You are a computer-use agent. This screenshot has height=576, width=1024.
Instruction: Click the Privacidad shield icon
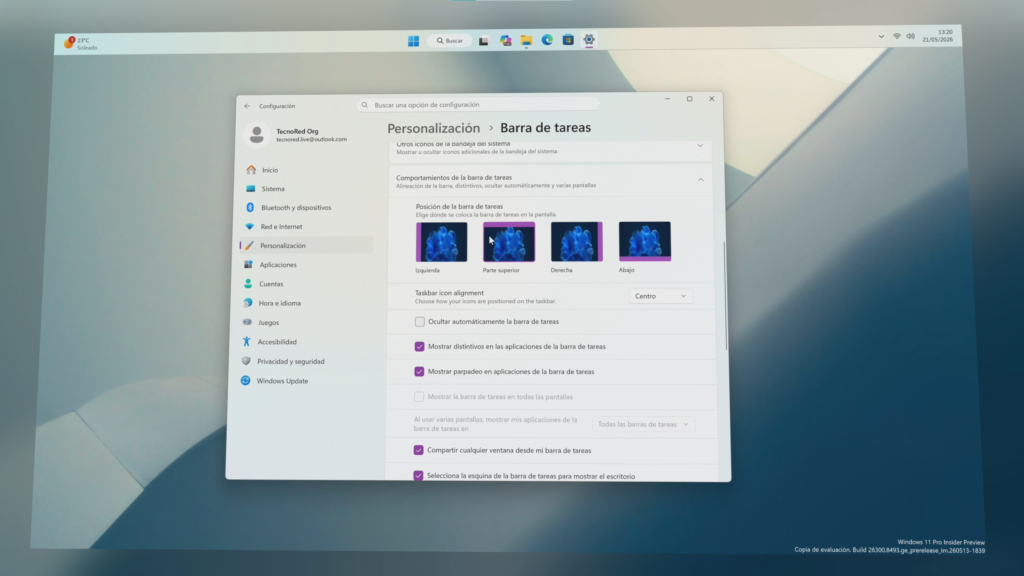pyautogui.click(x=246, y=361)
